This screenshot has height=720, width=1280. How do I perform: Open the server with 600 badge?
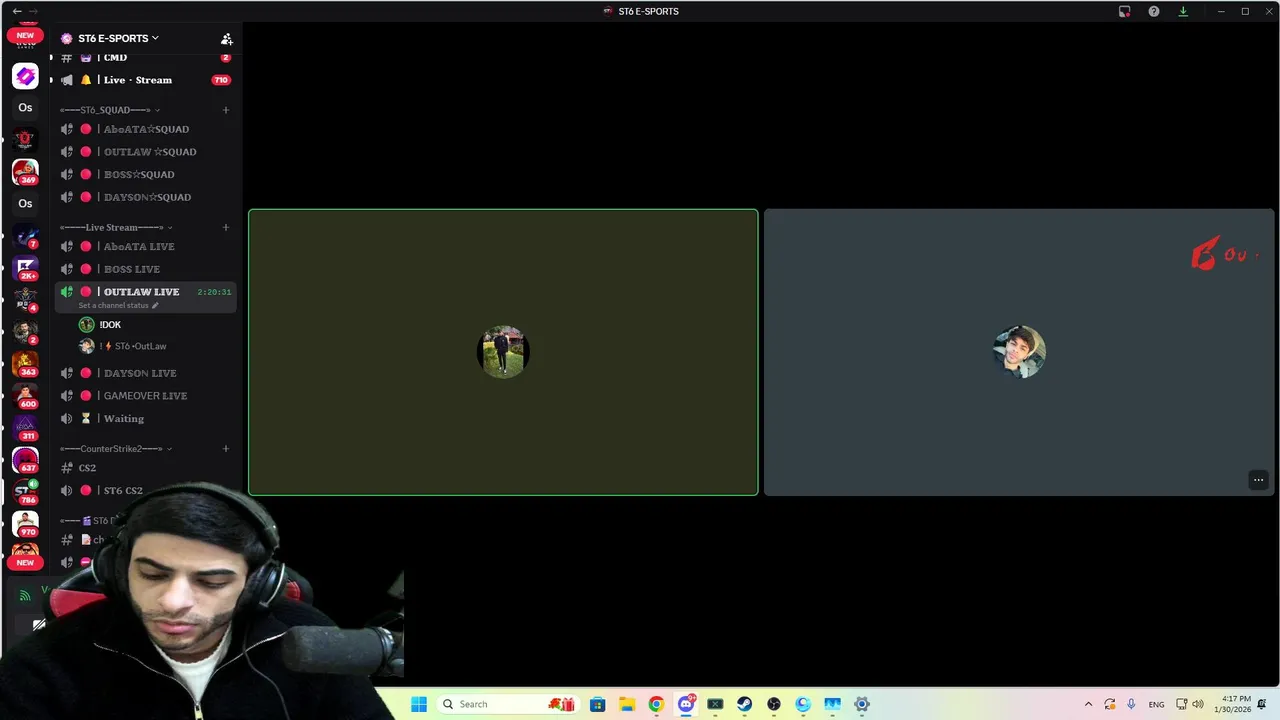tap(25, 396)
